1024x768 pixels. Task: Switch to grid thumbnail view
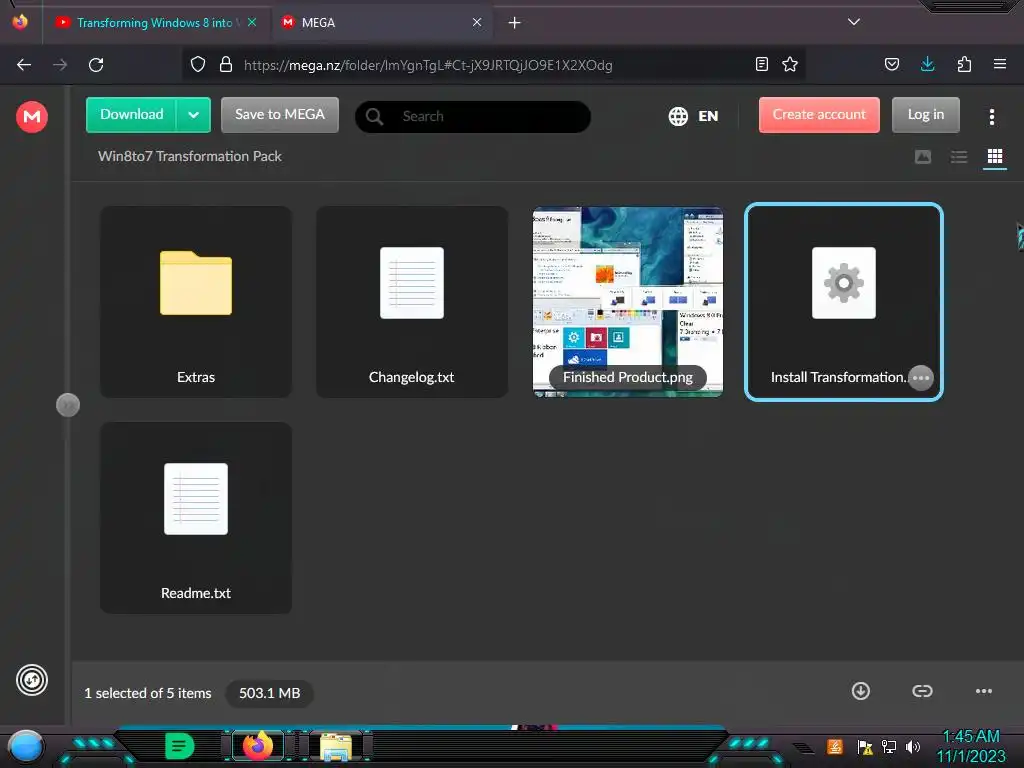(x=995, y=157)
